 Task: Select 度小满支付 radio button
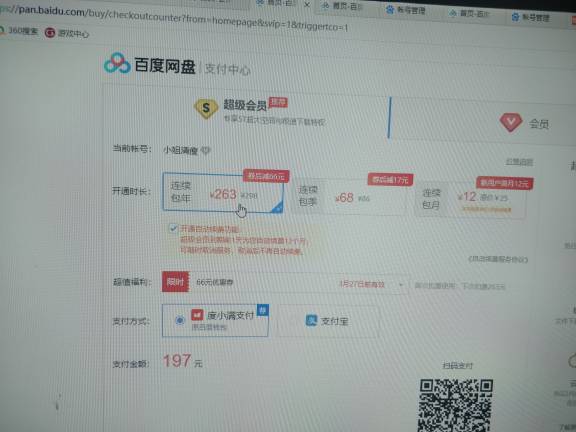pyautogui.click(x=180, y=320)
